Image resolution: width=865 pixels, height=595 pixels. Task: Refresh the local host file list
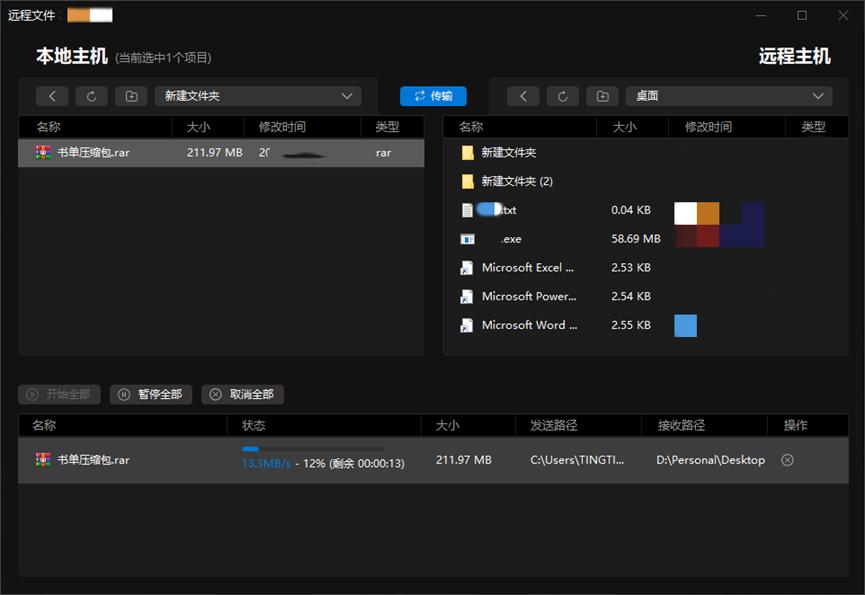[x=92, y=96]
